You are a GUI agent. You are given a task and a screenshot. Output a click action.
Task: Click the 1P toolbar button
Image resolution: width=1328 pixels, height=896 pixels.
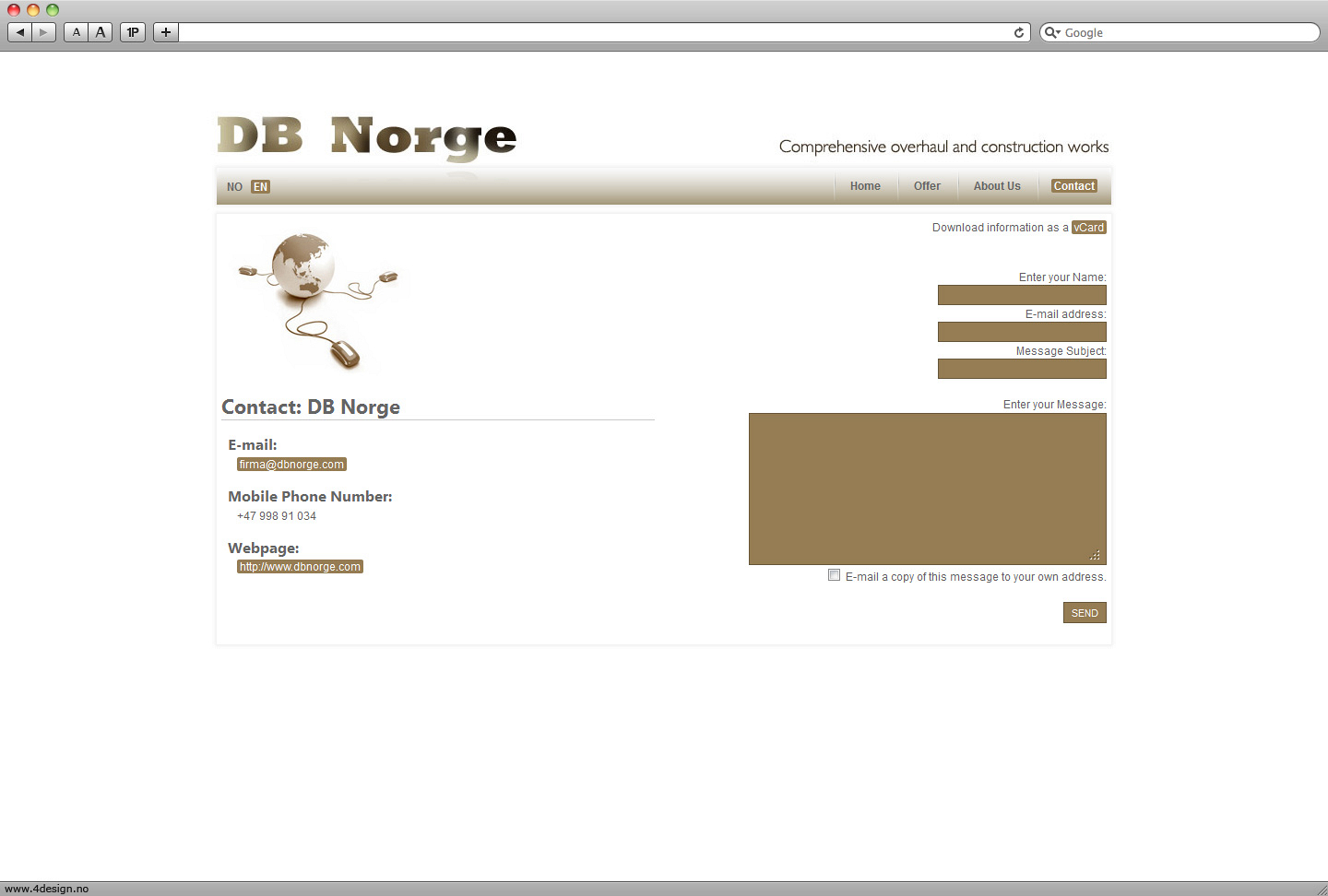pos(133,32)
